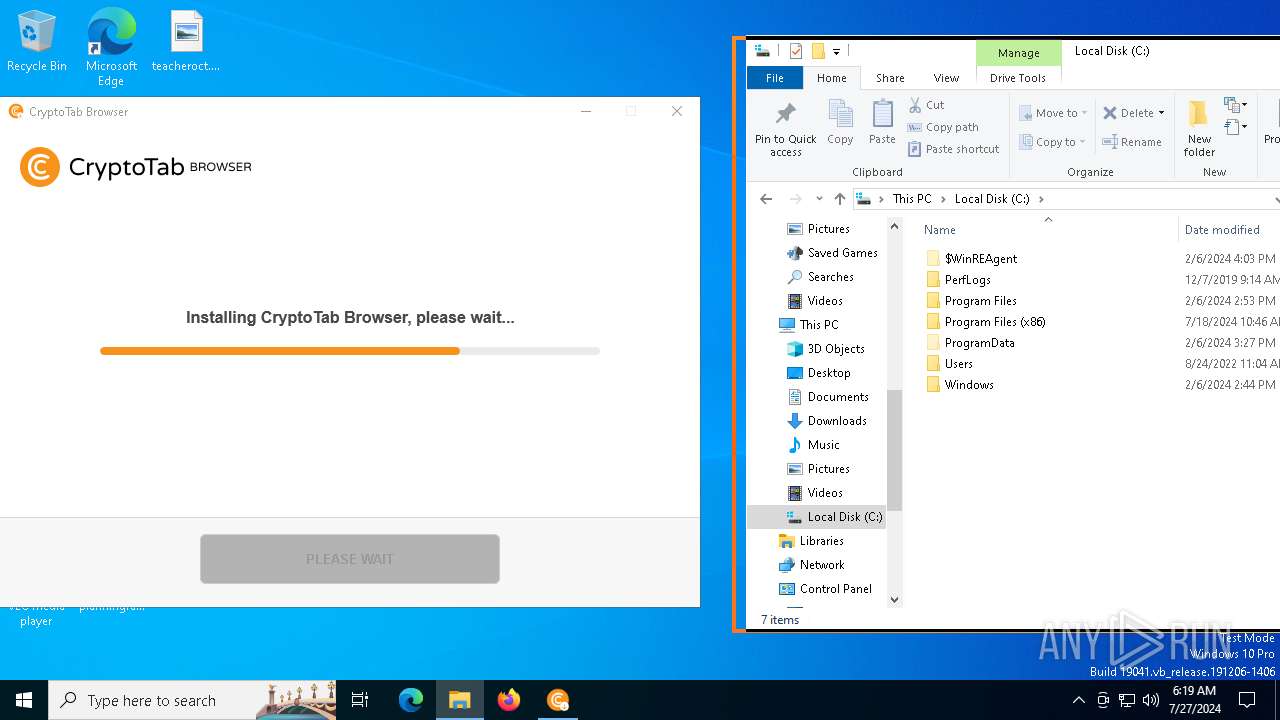The height and width of the screenshot is (720, 1280).
Task: Select the Users folder
Action: point(958,364)
